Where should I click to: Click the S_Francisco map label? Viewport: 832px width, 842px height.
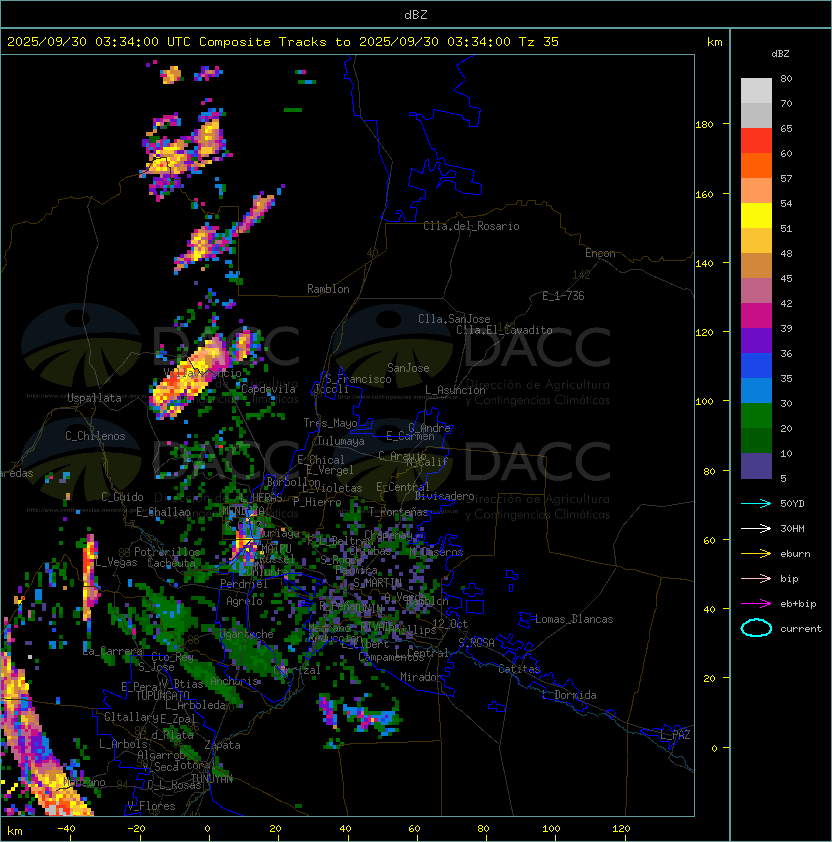tap(358, 379)
